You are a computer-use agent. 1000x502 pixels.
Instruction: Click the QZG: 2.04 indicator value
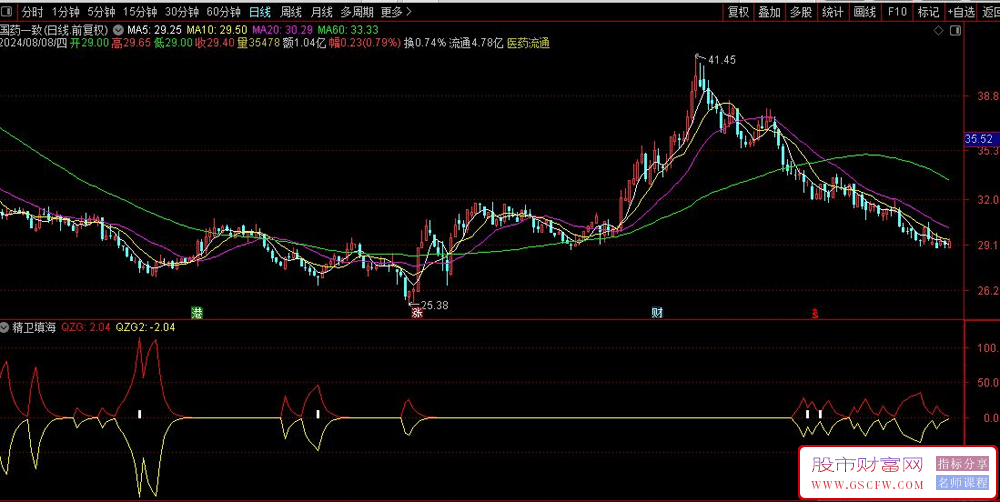(86, 327)
